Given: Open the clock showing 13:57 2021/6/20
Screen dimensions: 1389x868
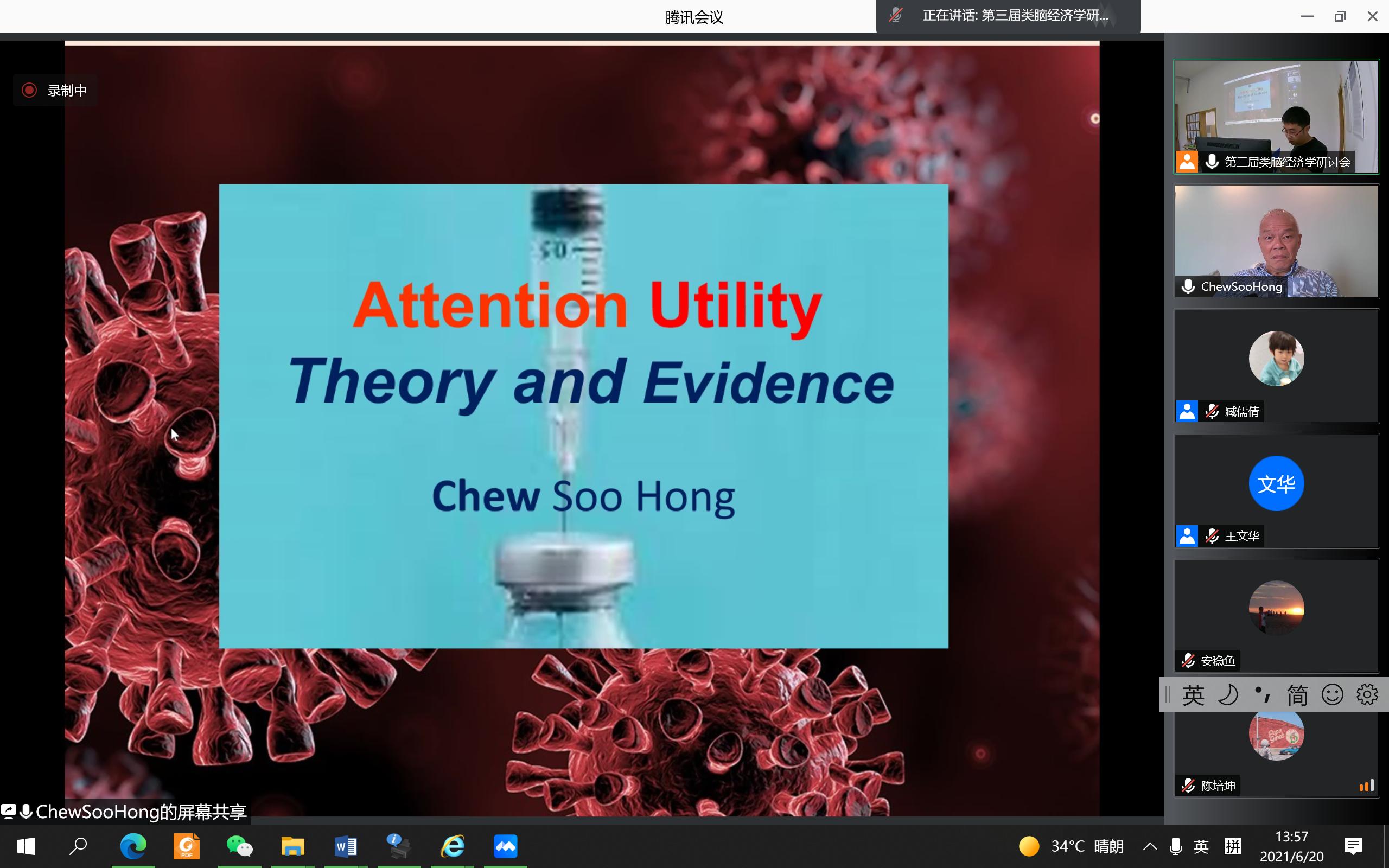Looking at the screenshot, I should (x=1291, y=846).
